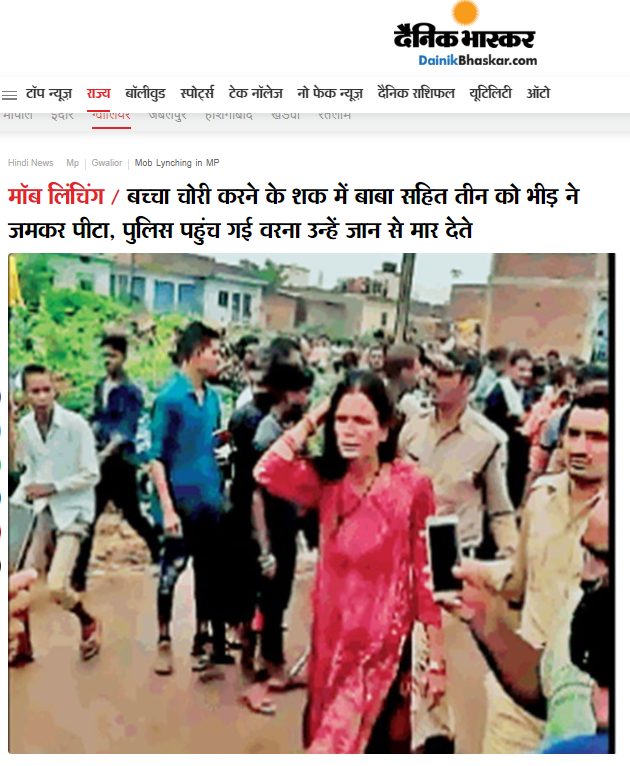Select the ऑटो section

point(538,93)
